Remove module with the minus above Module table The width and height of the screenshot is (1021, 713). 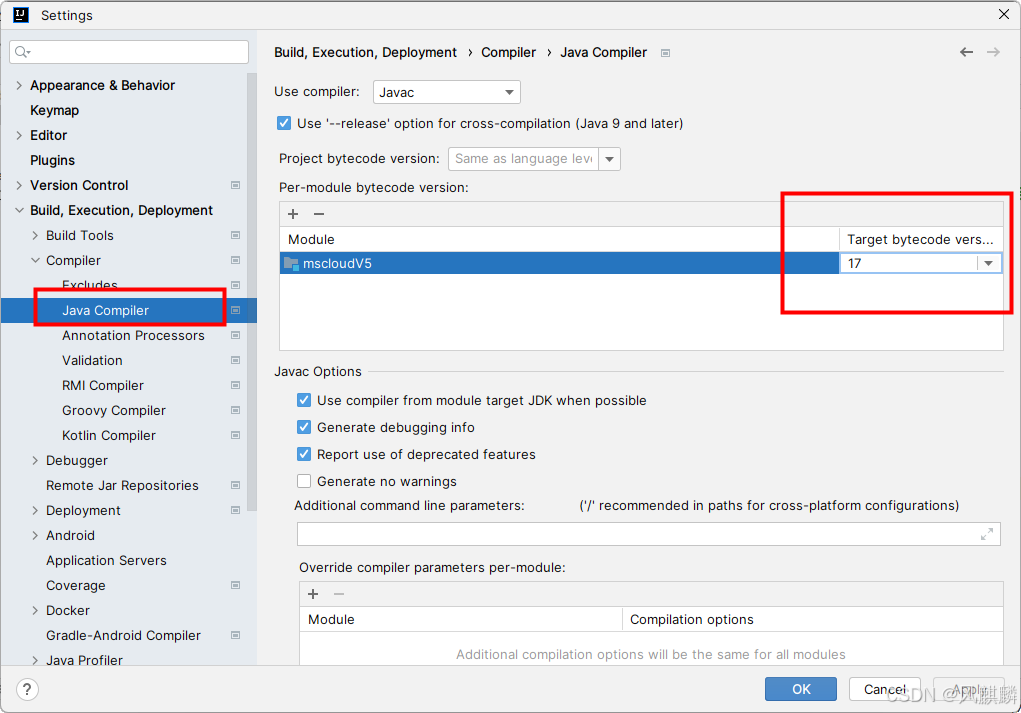[x=318, y=214]
